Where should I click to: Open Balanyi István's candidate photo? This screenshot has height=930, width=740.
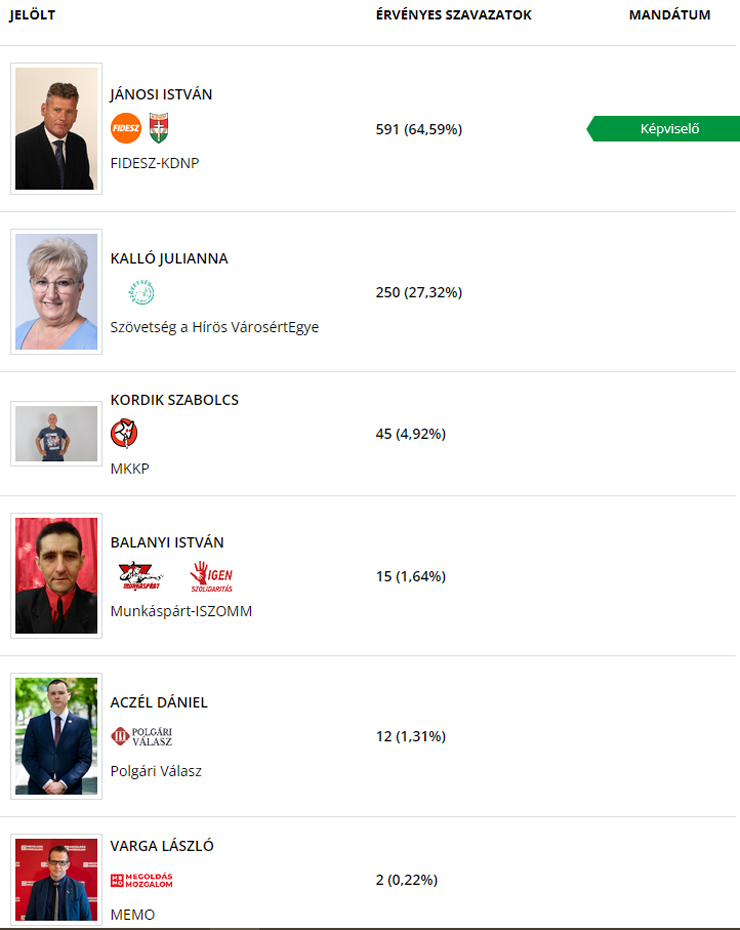pyautogui.click(x=56, y=576)
